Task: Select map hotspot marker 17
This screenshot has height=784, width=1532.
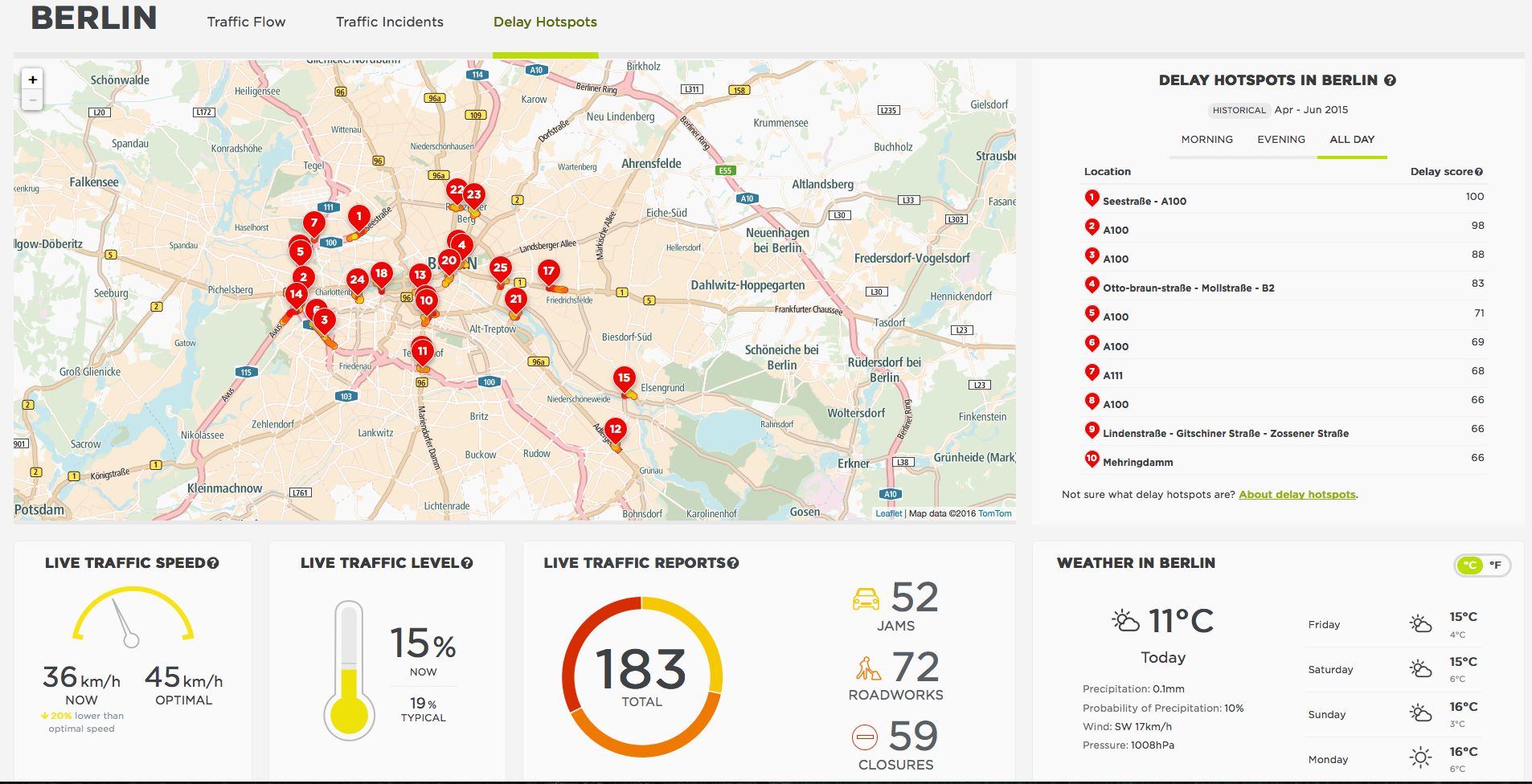Action: pyautogui.click(x=548, y=272)
